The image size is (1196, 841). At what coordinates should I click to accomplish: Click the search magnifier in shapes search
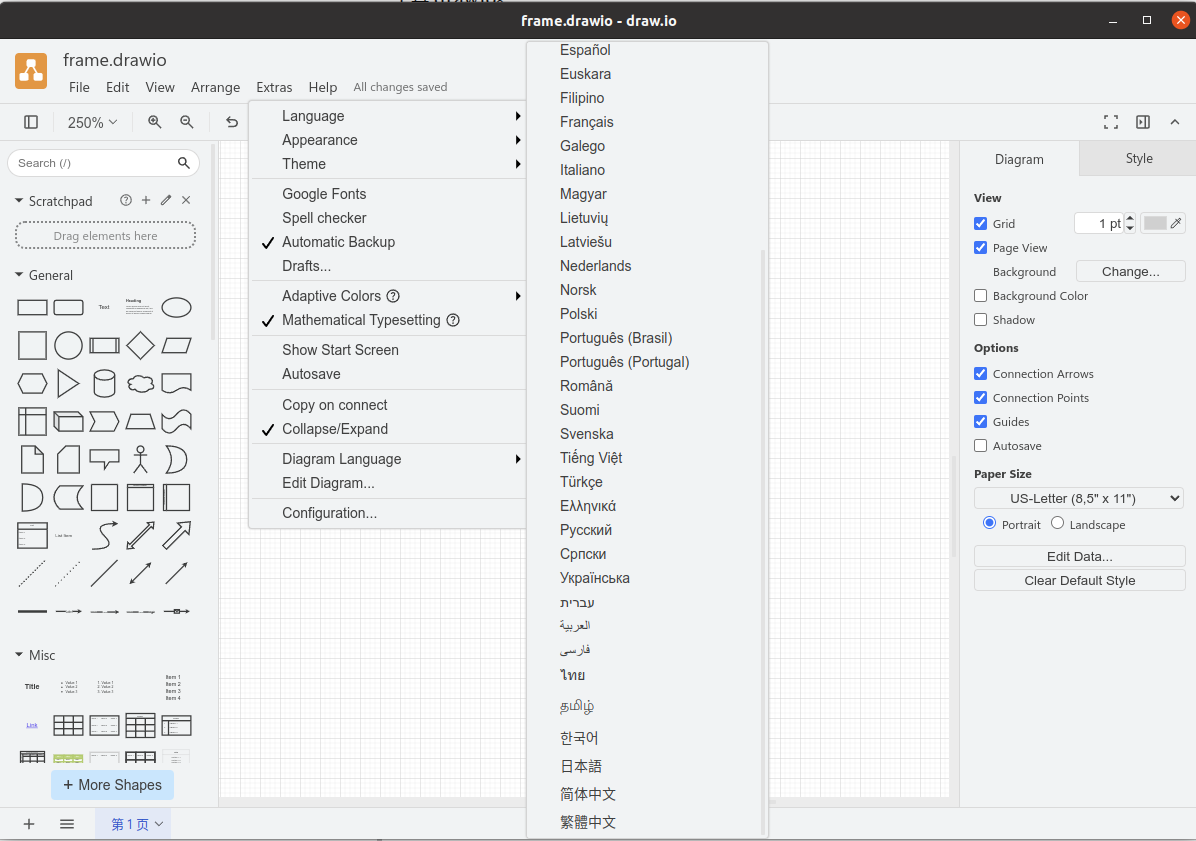point(184,163)
